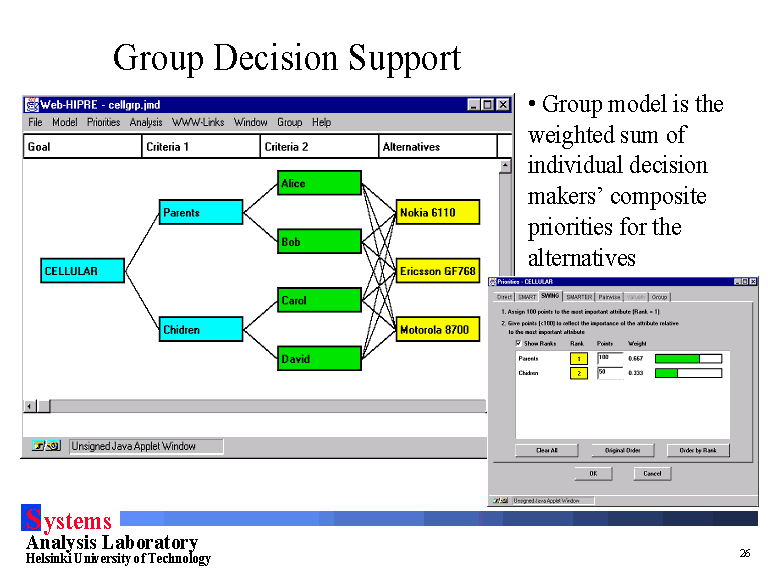Toggle the Show Ranks checkbox
This screenshot has width=768, height=576.
[x=518, y=342]
